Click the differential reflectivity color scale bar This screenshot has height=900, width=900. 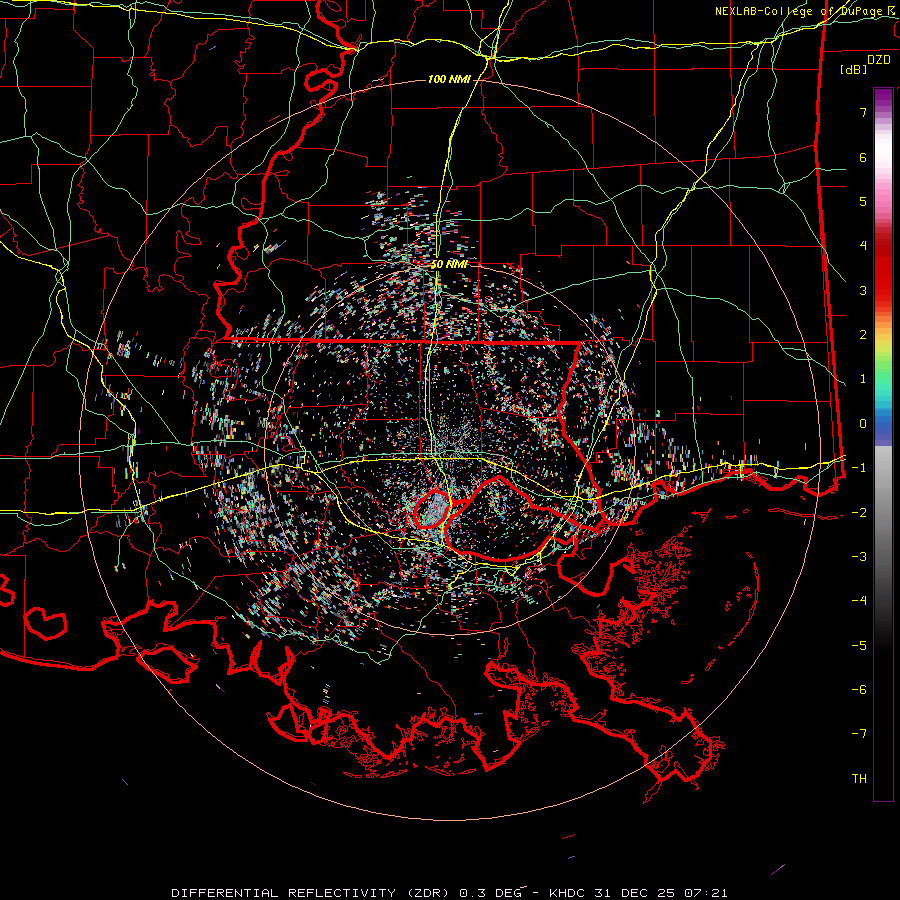point(883,444)
